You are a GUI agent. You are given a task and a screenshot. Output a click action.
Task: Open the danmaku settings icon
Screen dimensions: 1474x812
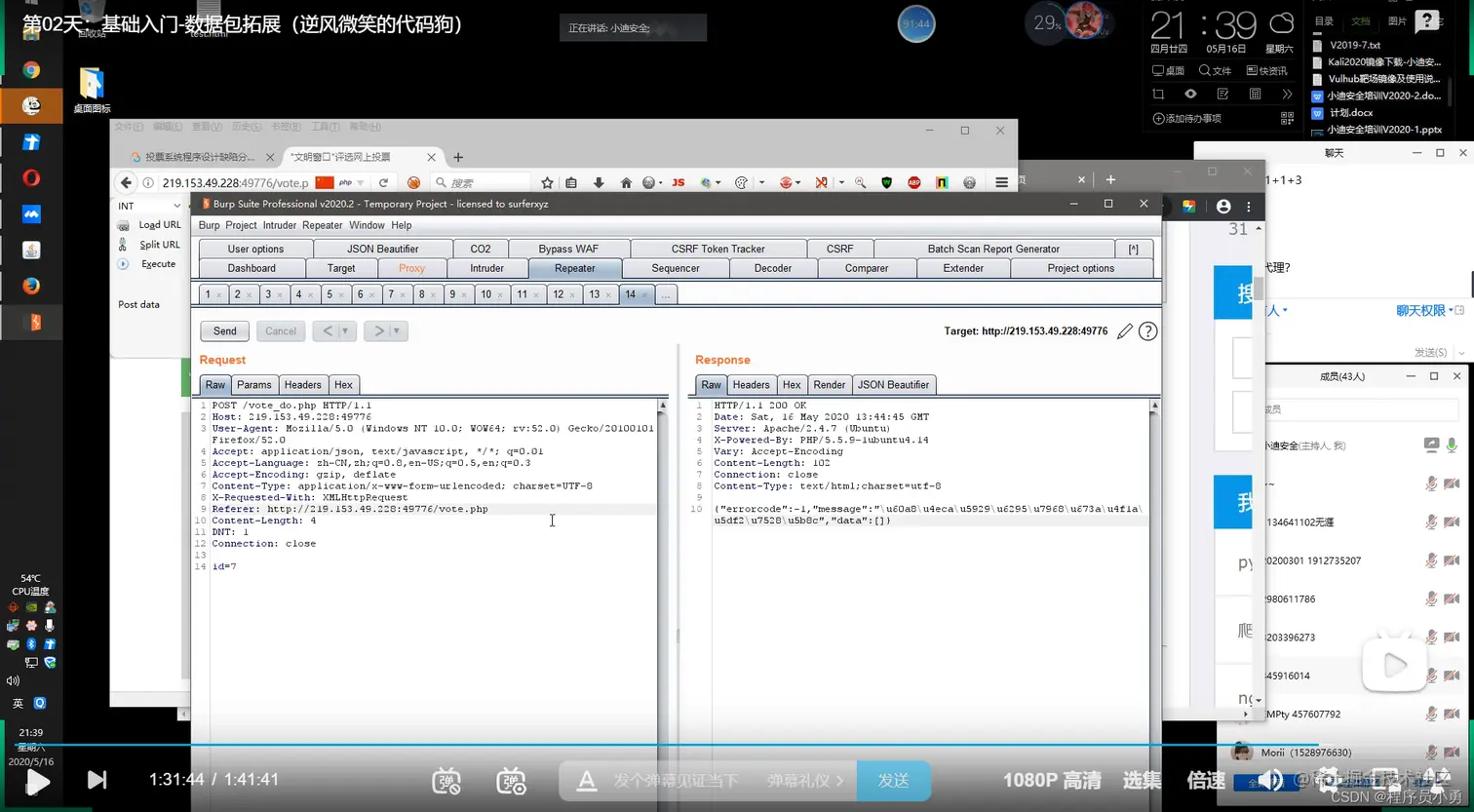coord(511,781)
